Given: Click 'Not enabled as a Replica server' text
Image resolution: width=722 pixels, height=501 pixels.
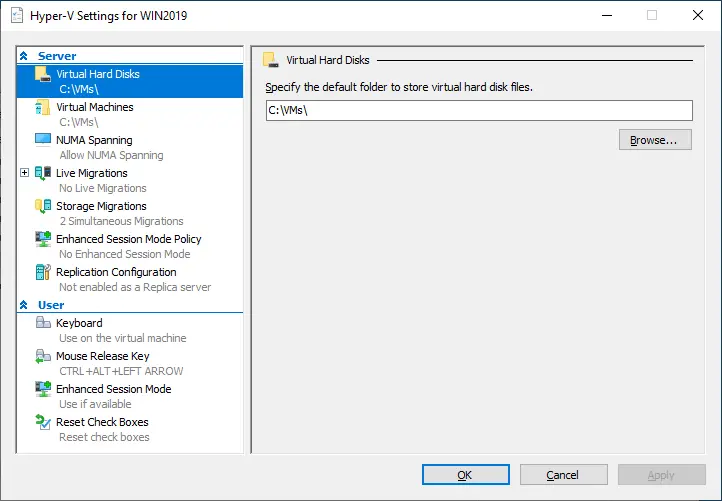Looking at the screenshot, I should tap(135, 287).
